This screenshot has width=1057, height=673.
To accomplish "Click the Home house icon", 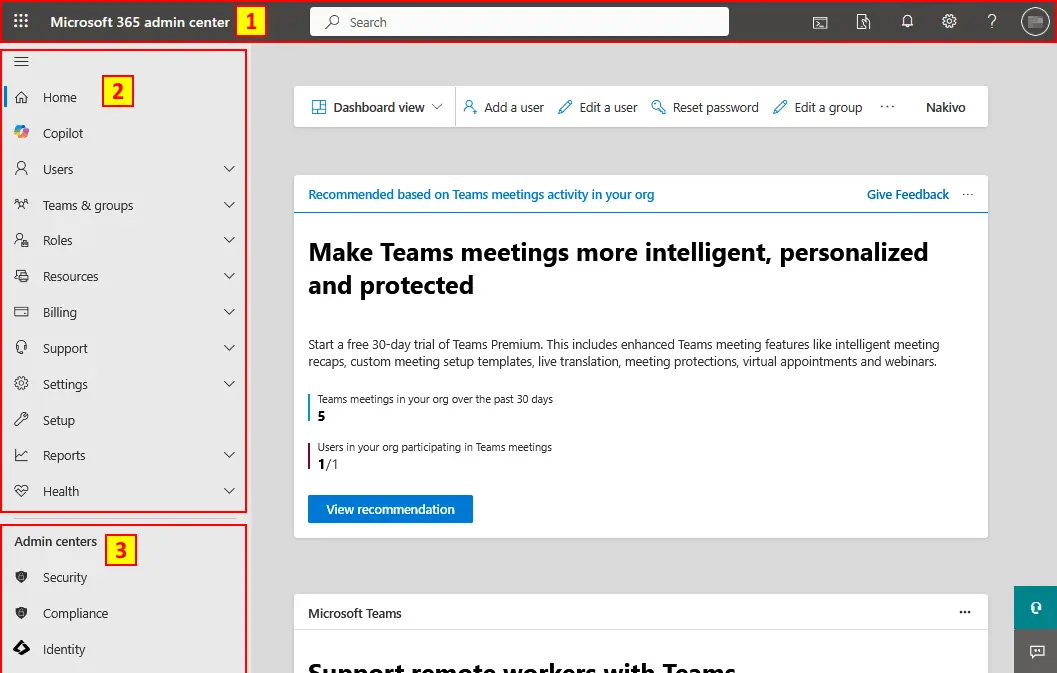I will tap(22, 97).
